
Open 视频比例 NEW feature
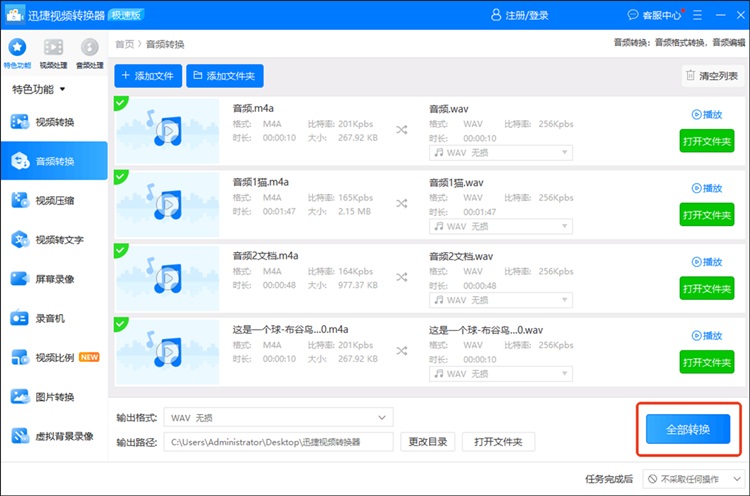point(54,357)
